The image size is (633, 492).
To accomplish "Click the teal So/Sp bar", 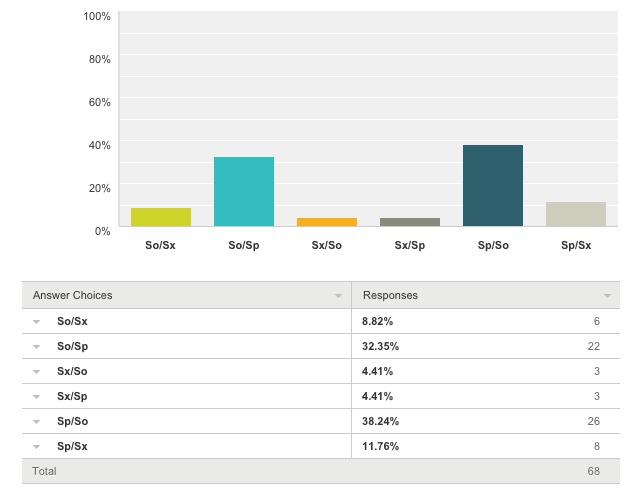I will pos(244,191).
